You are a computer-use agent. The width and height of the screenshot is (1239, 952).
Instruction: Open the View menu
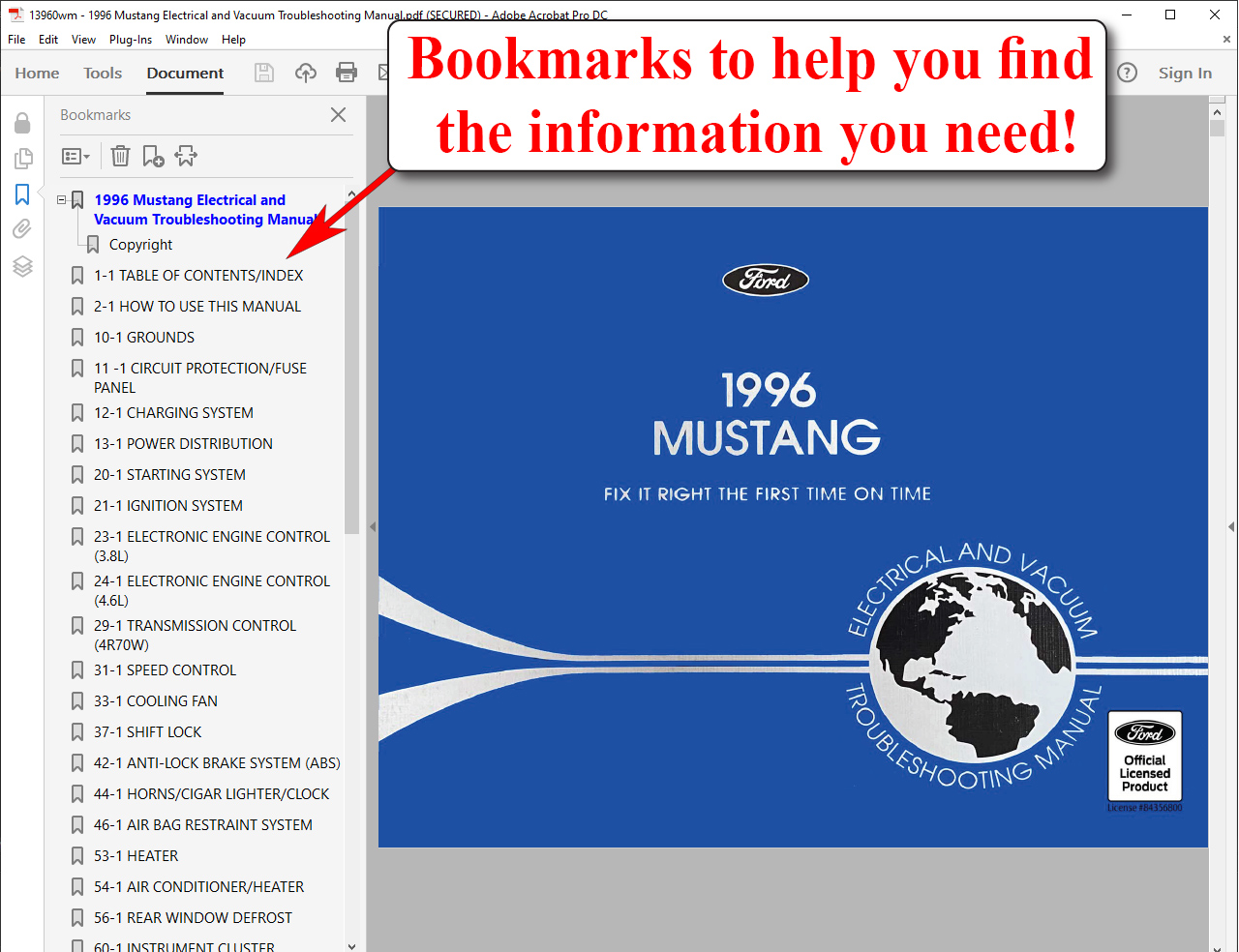click(x=83, y=40)
